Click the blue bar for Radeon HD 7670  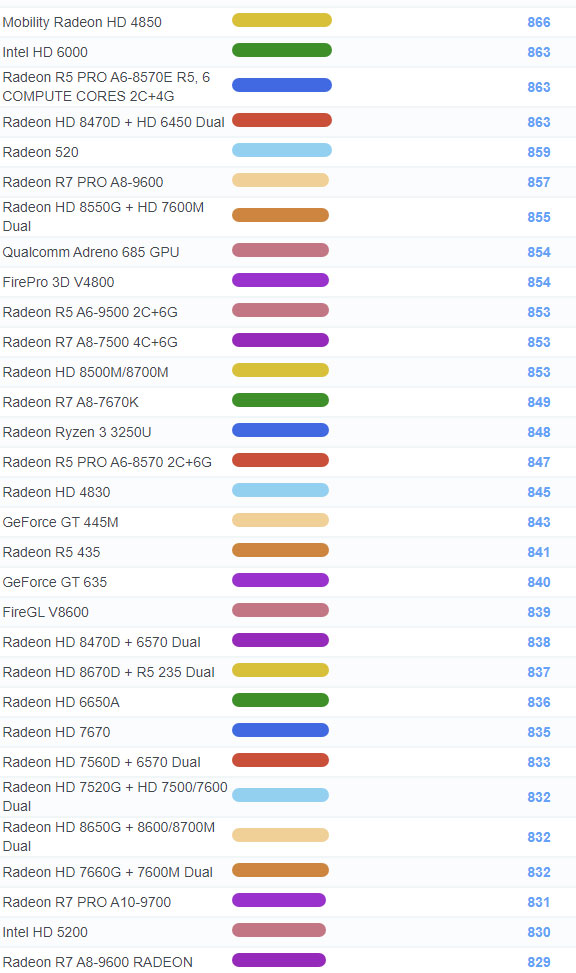tap(281, 730)
